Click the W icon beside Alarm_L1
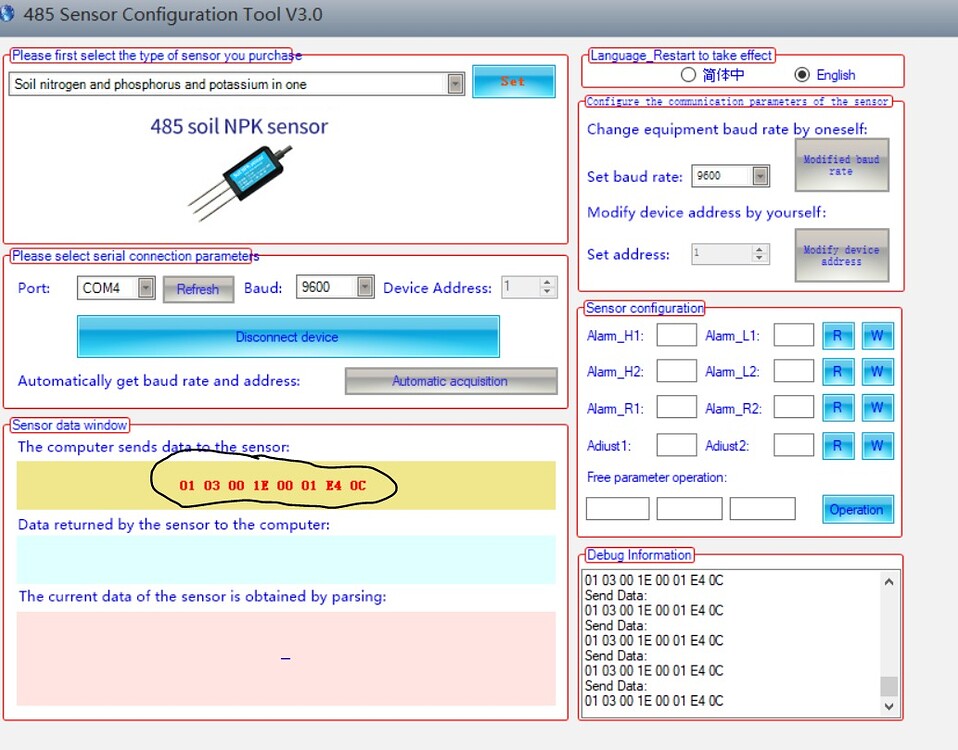Viewport: 958px width, 750px height. pos(877,335)
